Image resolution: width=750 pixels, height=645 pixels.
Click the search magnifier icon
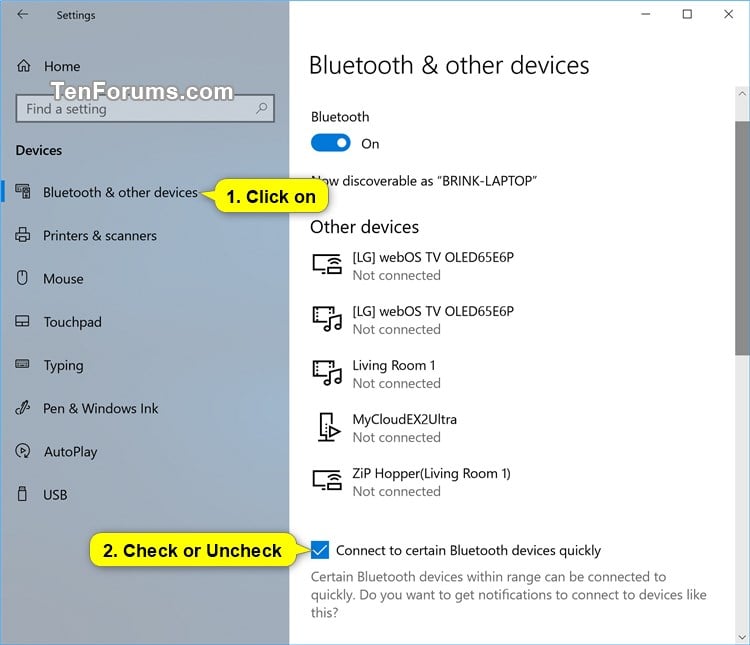tap(262, 108)
